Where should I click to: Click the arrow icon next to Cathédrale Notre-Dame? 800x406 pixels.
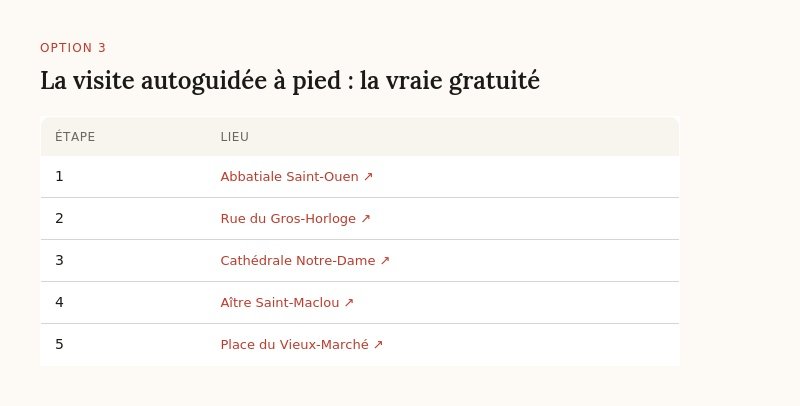(385, 261)
